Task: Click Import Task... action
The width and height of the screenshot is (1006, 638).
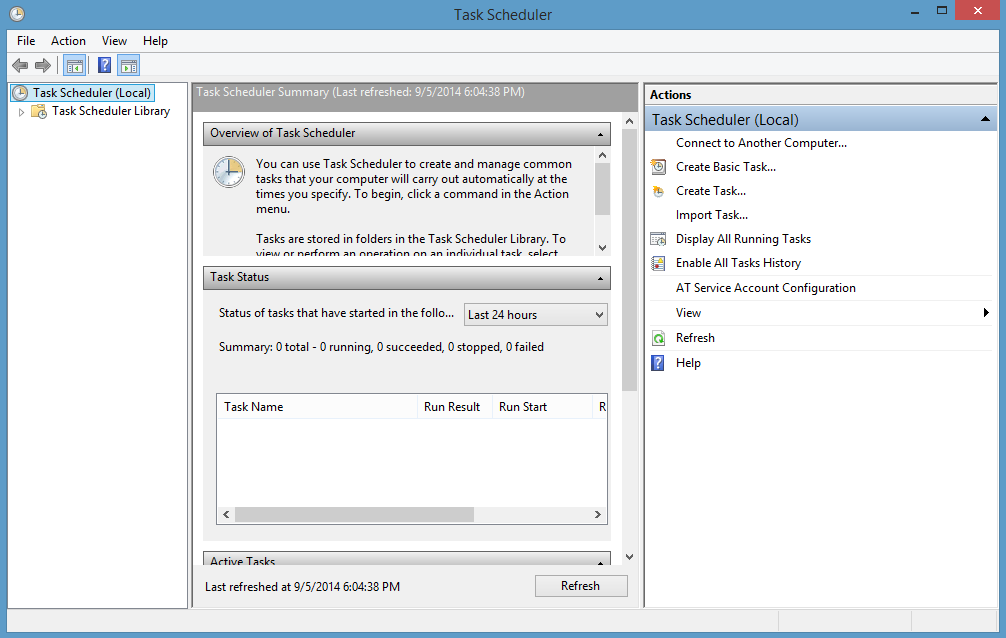Action: point(712,215)
